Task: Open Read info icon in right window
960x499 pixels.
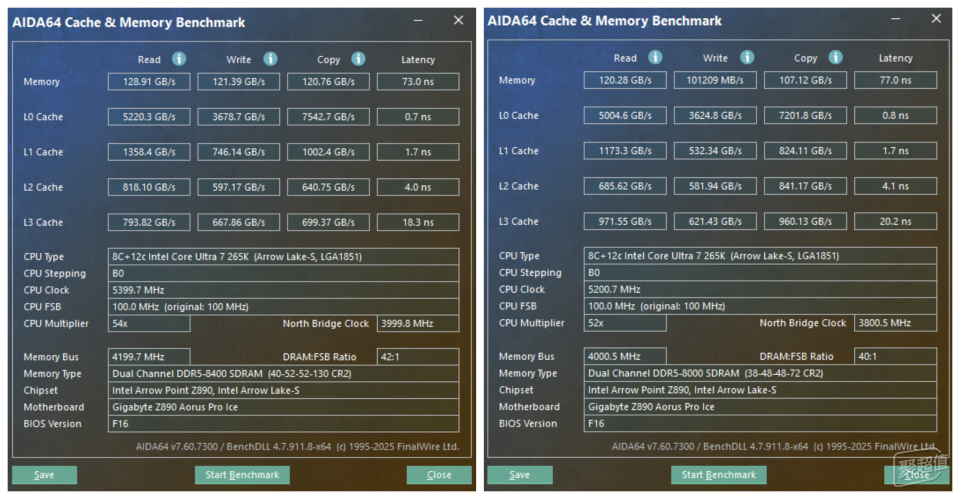Action: click(x=655, y=58)
